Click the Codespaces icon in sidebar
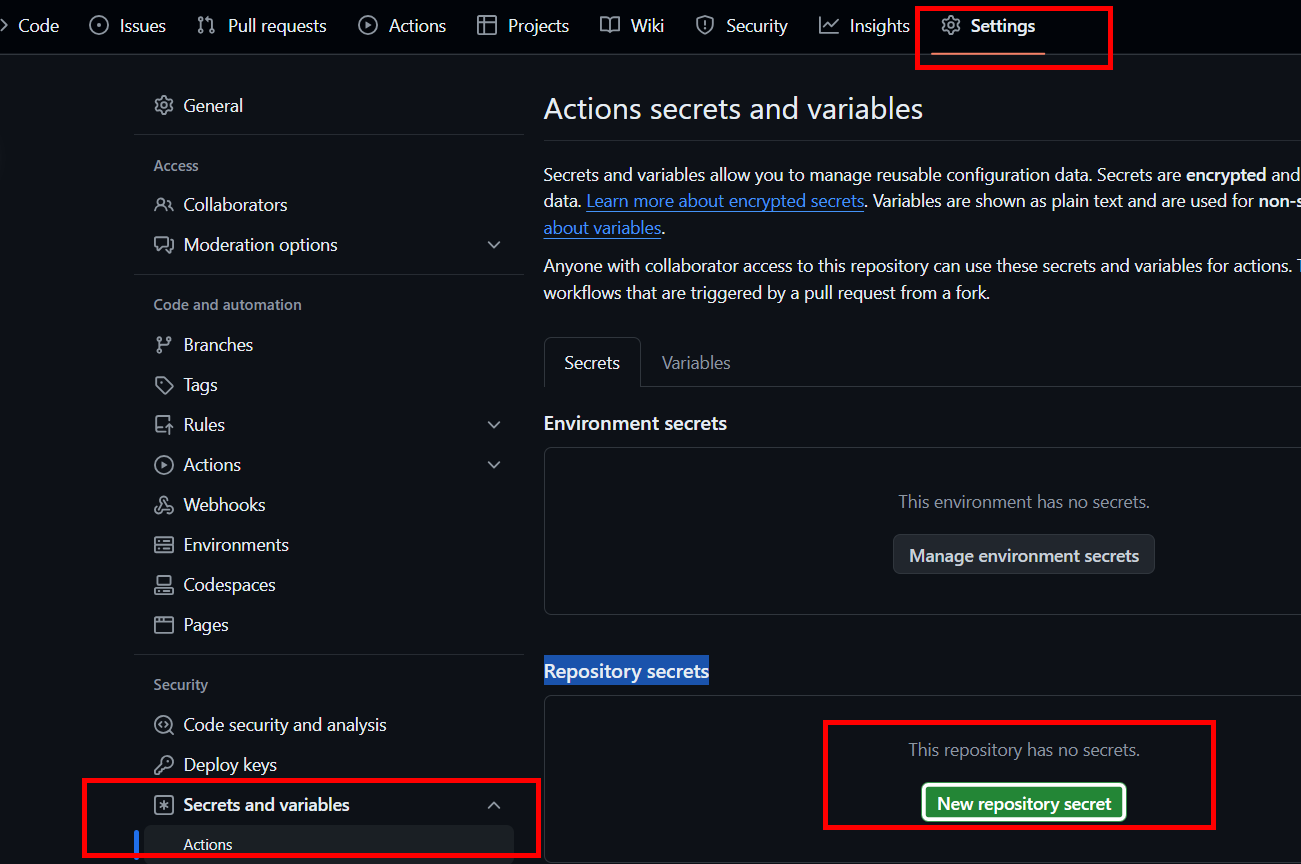The height and width of the screenshot is (864, 1301). pyautogui.click(x=164, y=585)
